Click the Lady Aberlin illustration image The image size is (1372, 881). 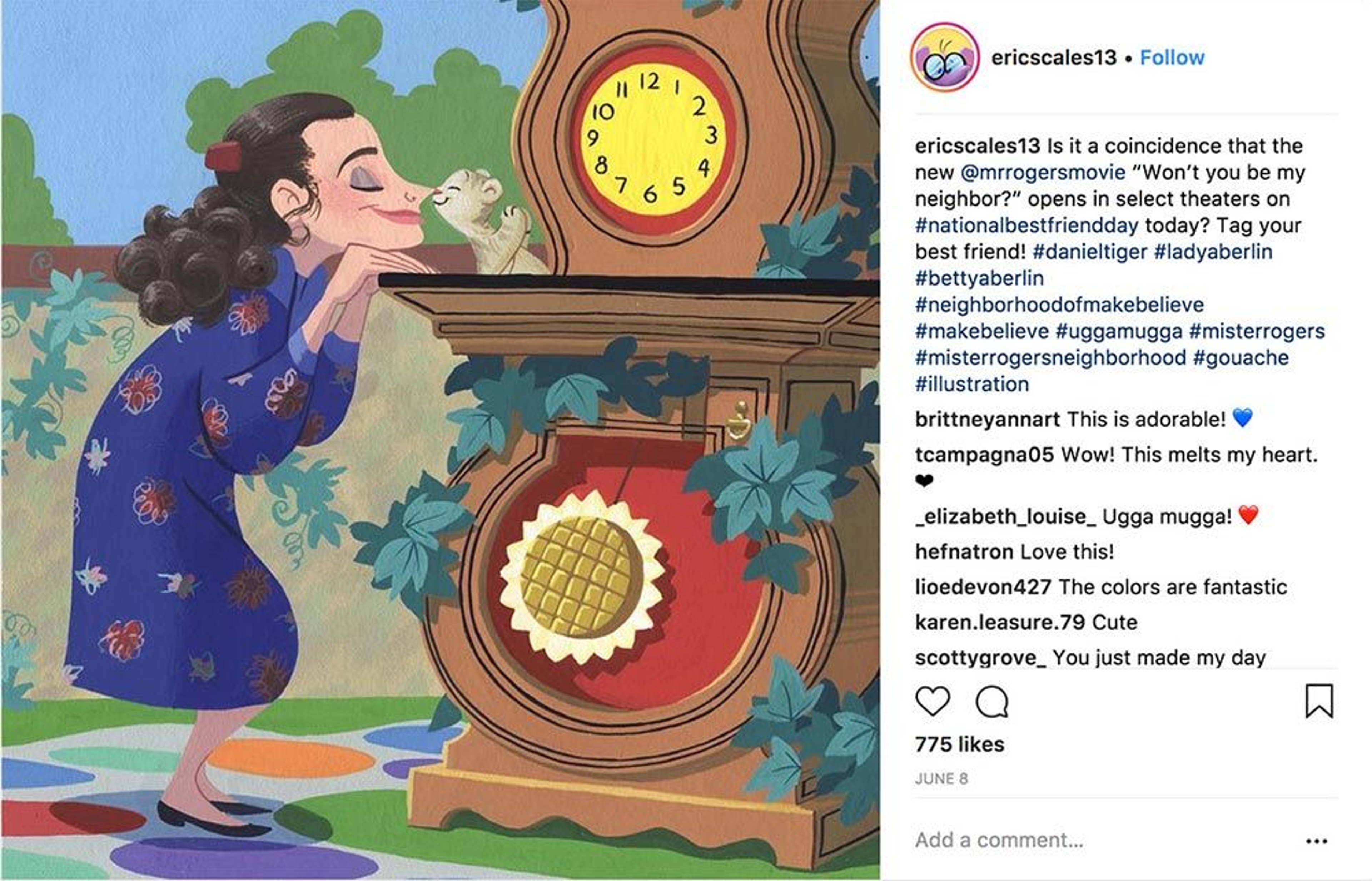[x=441, y=440]
